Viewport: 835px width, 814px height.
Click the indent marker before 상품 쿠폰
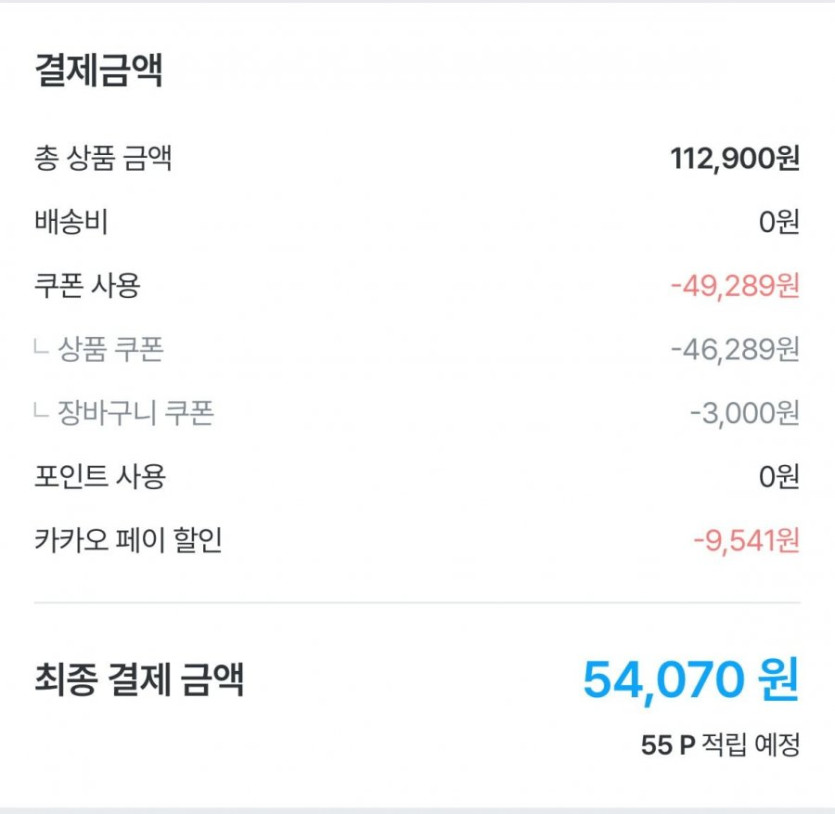pos(41,349)
